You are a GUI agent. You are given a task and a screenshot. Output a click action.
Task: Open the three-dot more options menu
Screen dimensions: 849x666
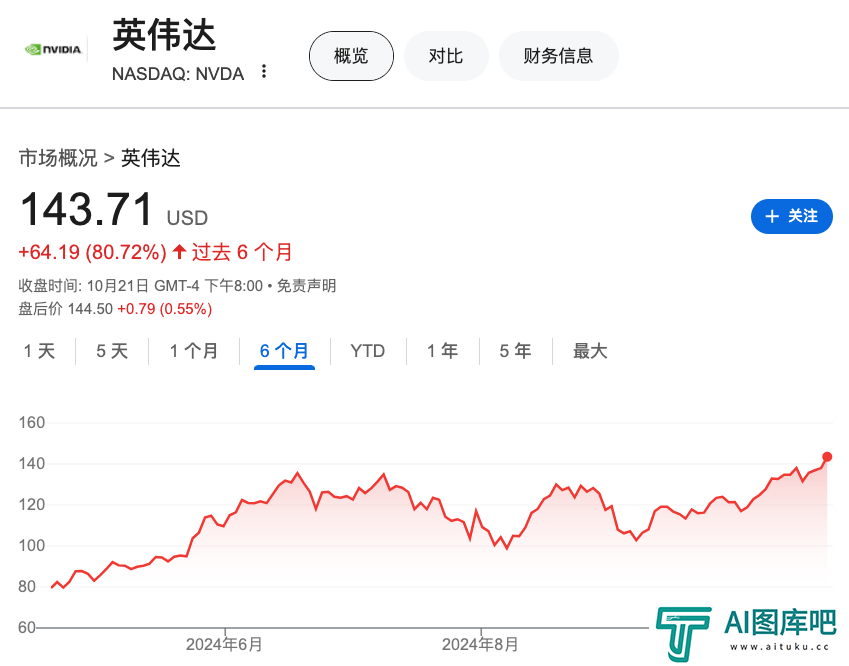click(x=264, y=71)
